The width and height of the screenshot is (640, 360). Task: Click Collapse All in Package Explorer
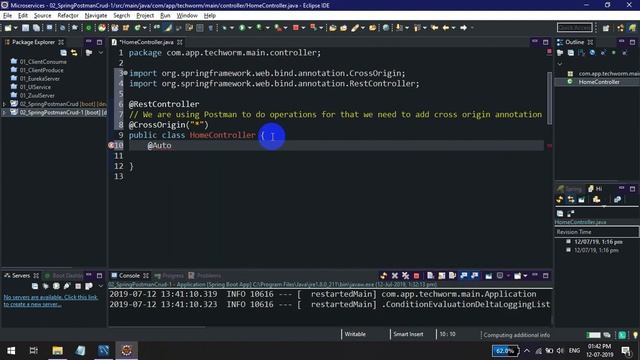tap(63, 53)
